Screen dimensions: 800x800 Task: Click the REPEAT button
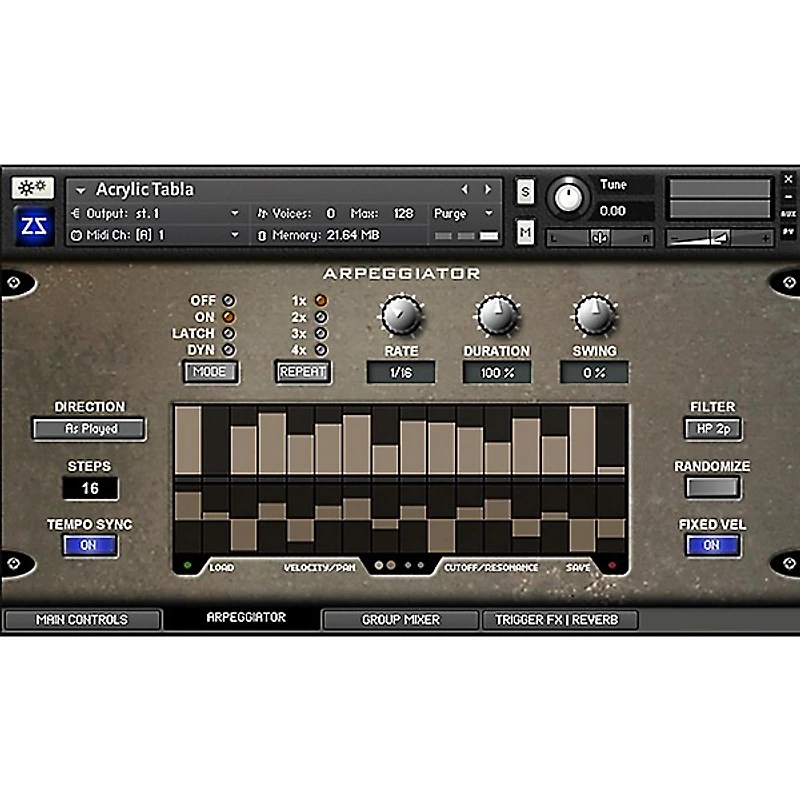click(x=303, y=372)
